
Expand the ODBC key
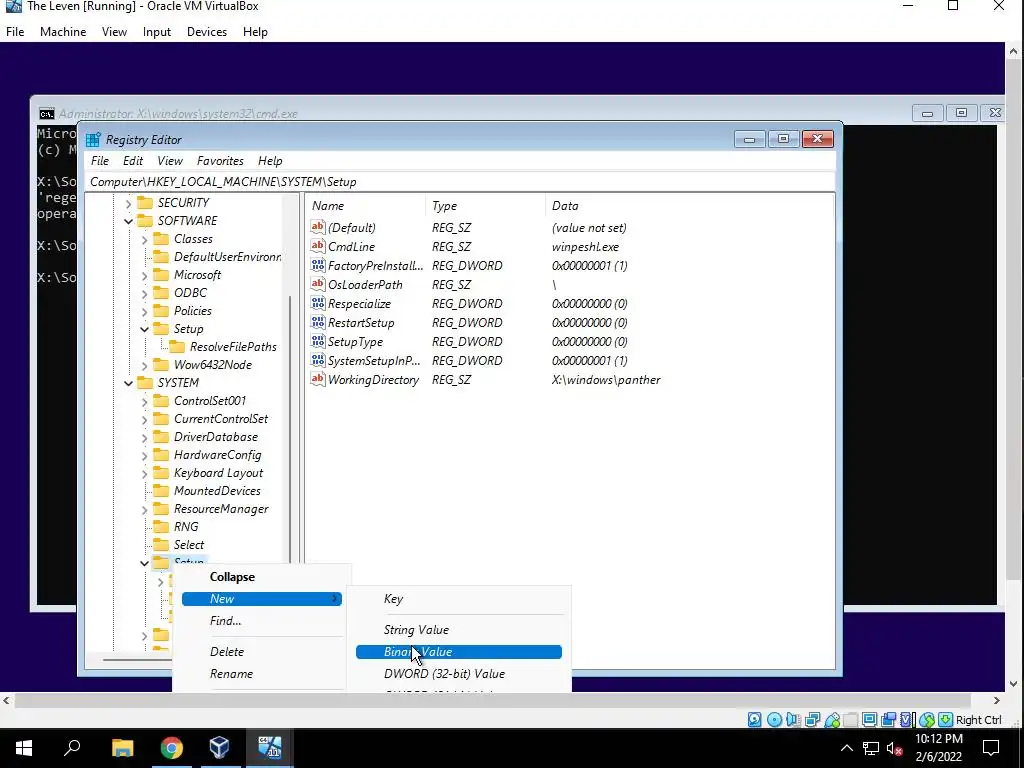tap(144, 294)
